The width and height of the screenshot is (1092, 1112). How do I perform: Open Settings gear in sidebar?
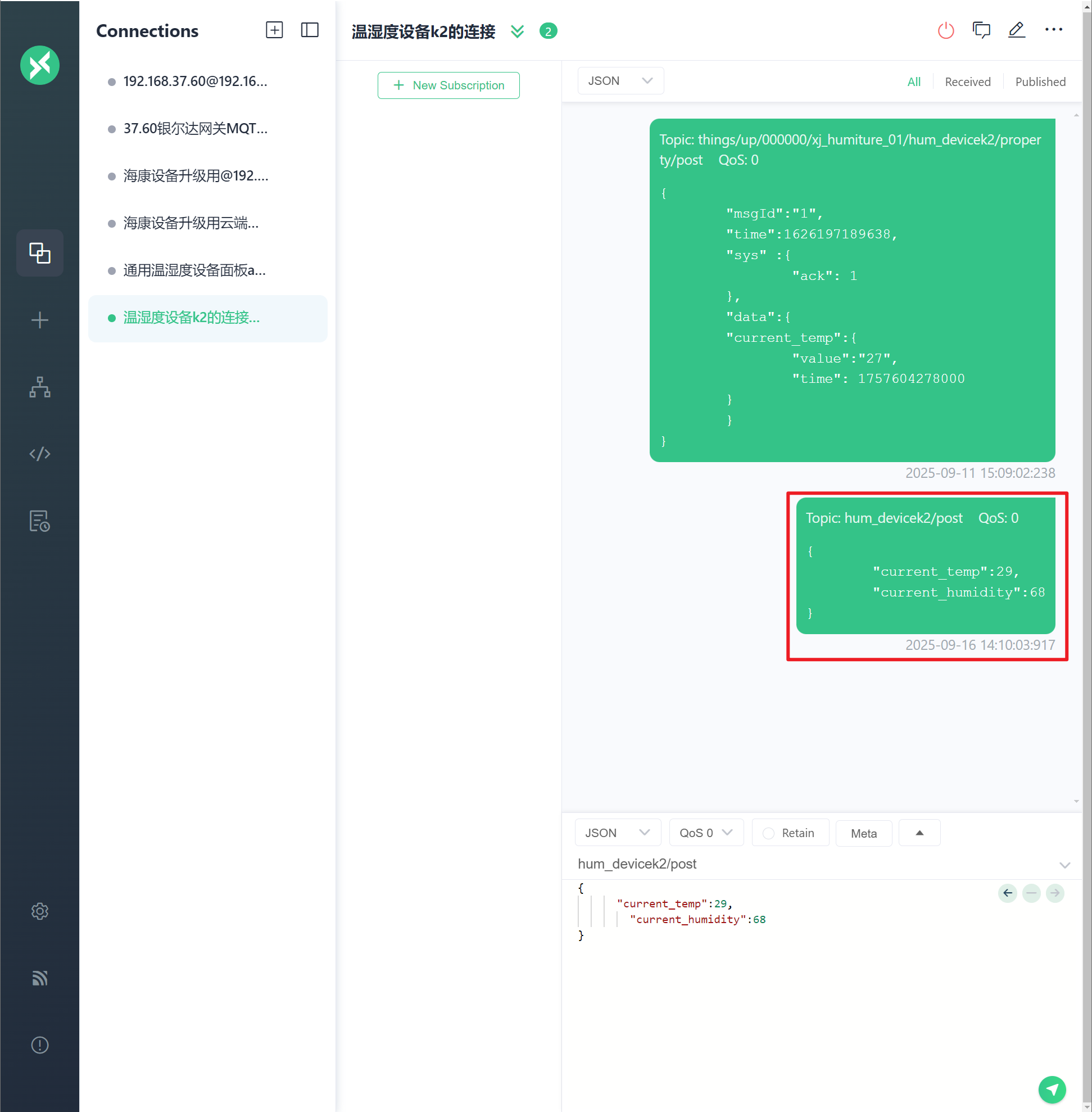(x=39, y=911)
